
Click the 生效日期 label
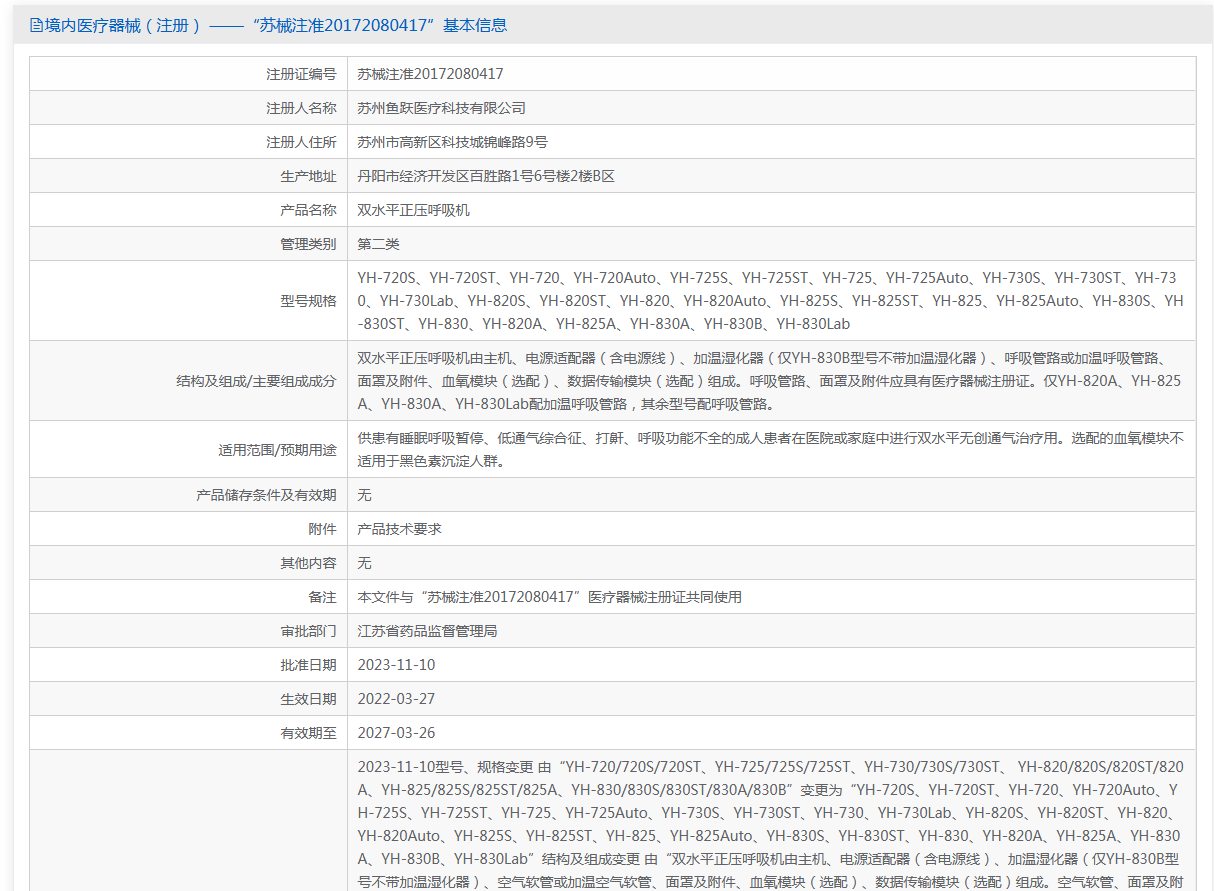click(x=308, y=699)
